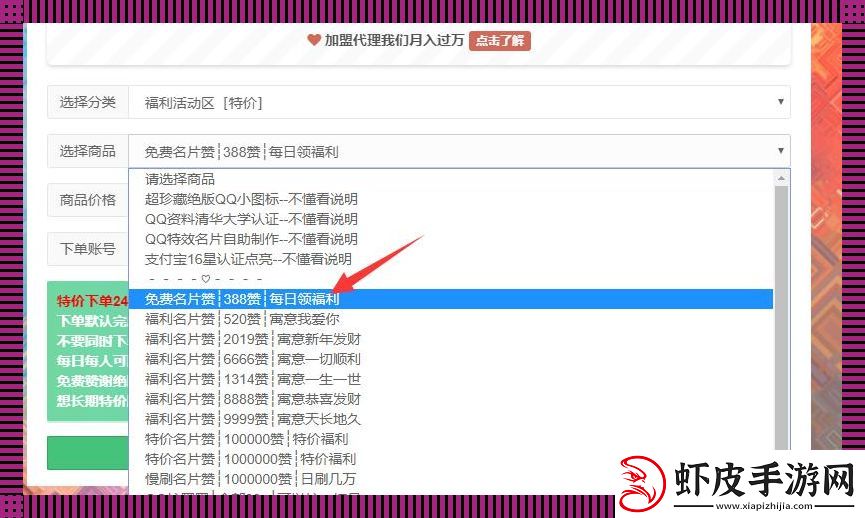The width and height of the screenshot is (865, 518).
Task: Select 支付宝16星认证点亮 option
Action: tap(451, 259)
